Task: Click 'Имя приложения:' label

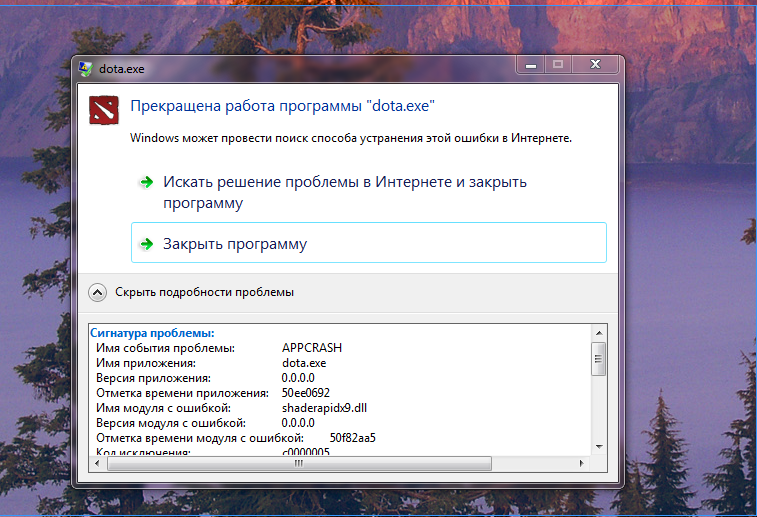Action: tap(146, 363)
